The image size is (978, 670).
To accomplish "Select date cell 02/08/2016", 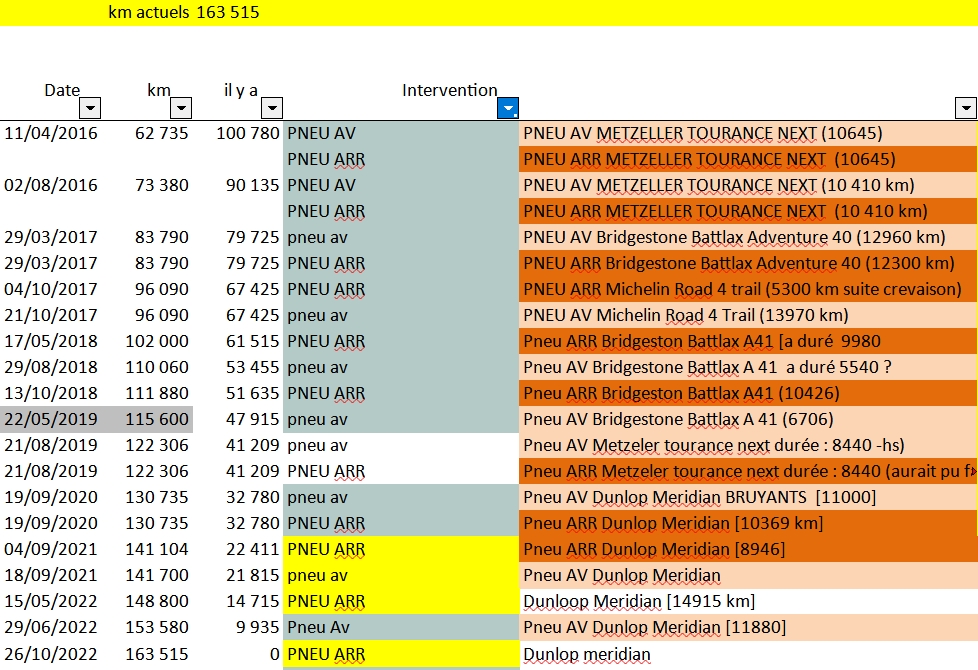I will (x=51, y=185).
